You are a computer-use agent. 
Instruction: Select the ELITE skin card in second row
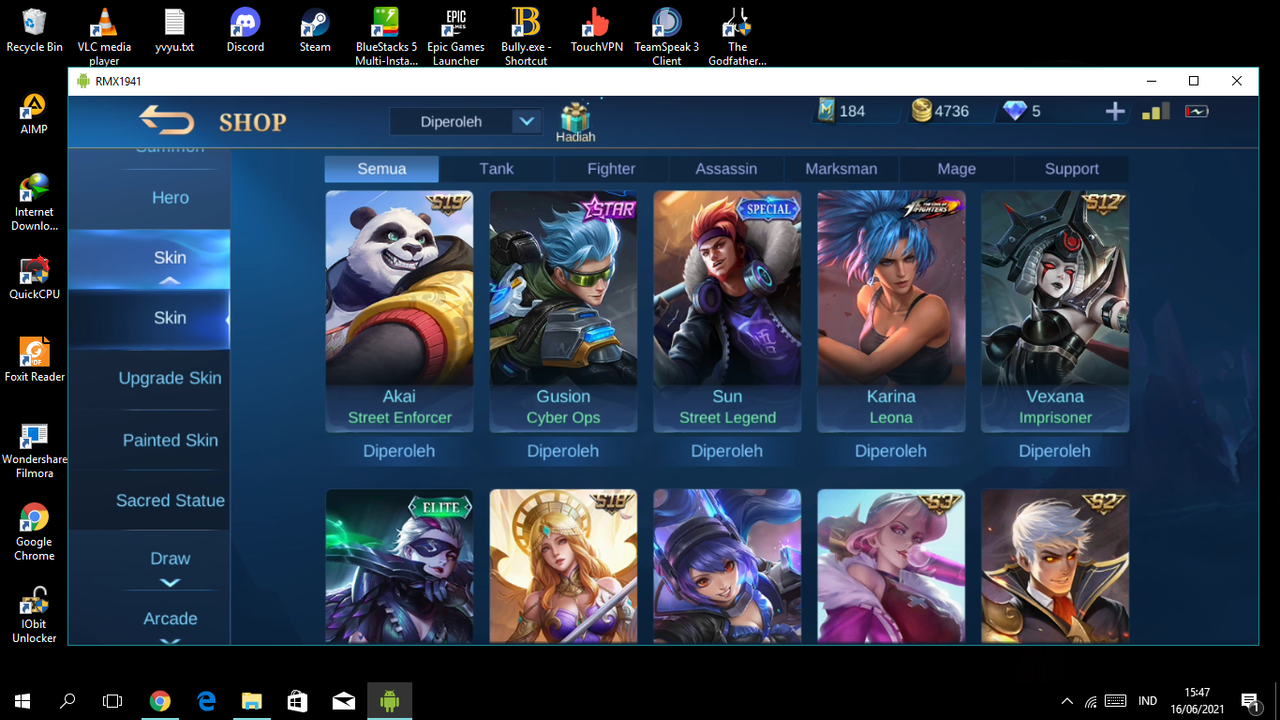(x=399, y=566)
